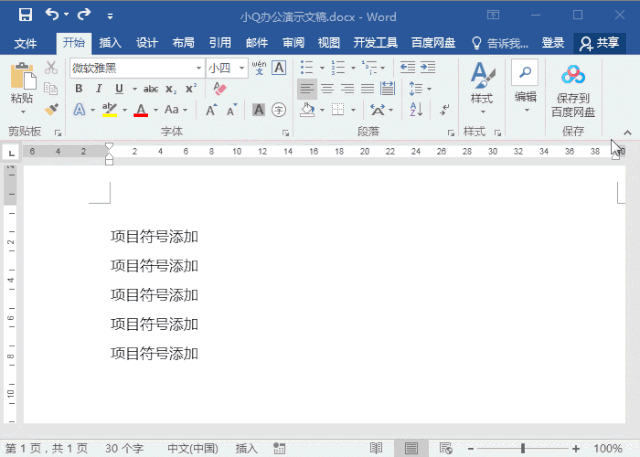640x457 pixels.
Task: Click the numbered list icon
Action: (338, 67)
